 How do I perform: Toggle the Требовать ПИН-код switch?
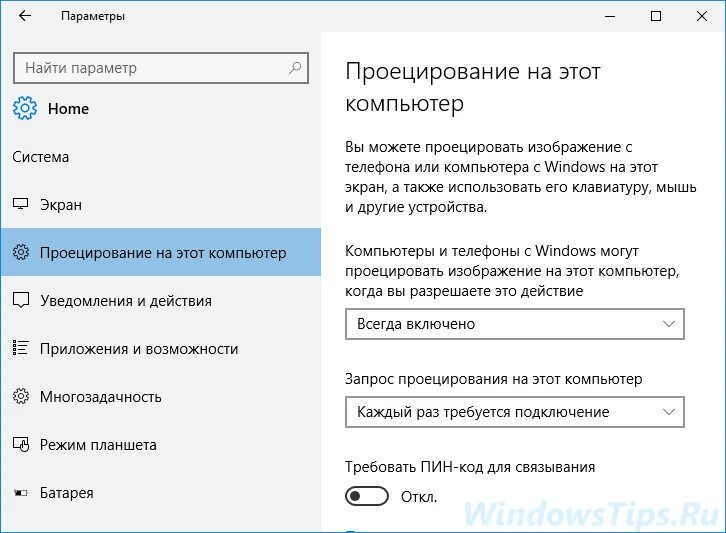[366, 496]
